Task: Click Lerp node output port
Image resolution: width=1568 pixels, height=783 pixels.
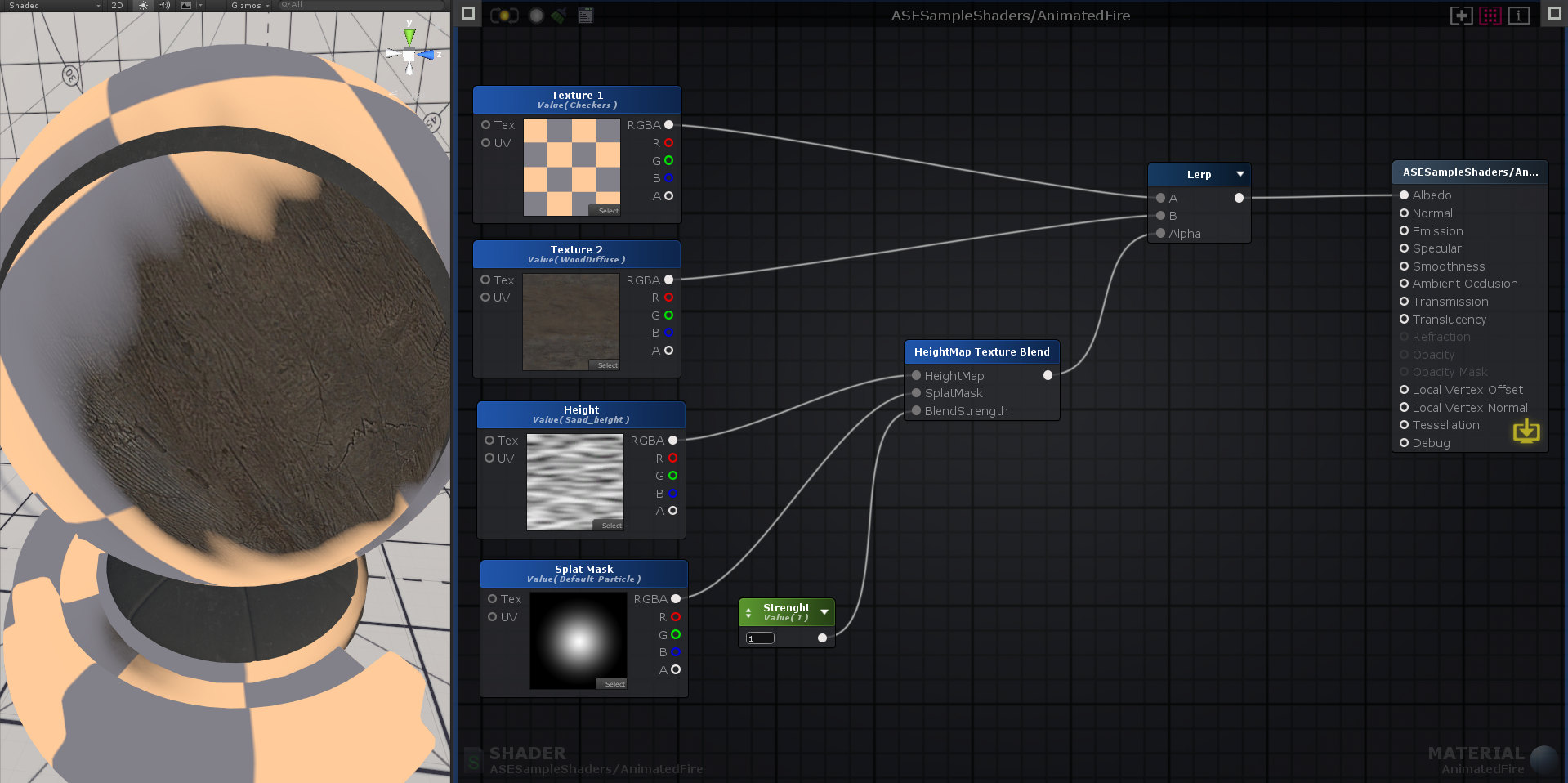Action: click(x=1239, y=198)
